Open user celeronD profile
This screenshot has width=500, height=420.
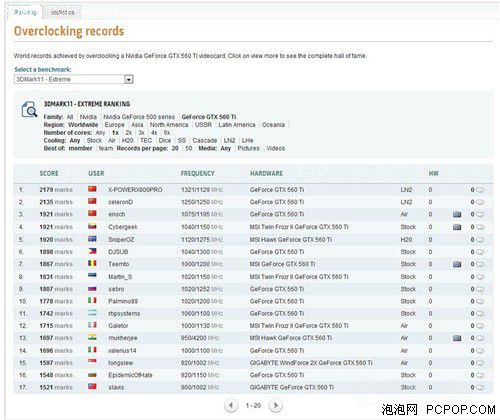[121, 202]
